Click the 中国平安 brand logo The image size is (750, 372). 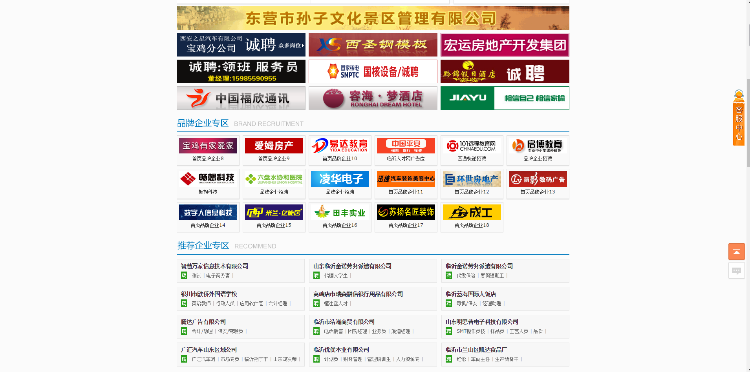(x=406, y=146)
